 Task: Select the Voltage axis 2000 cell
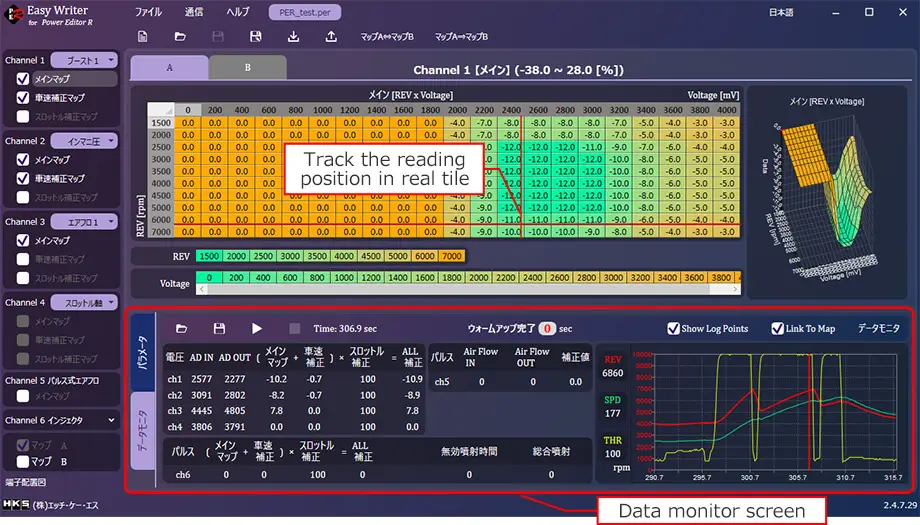[x=478, y=277]
